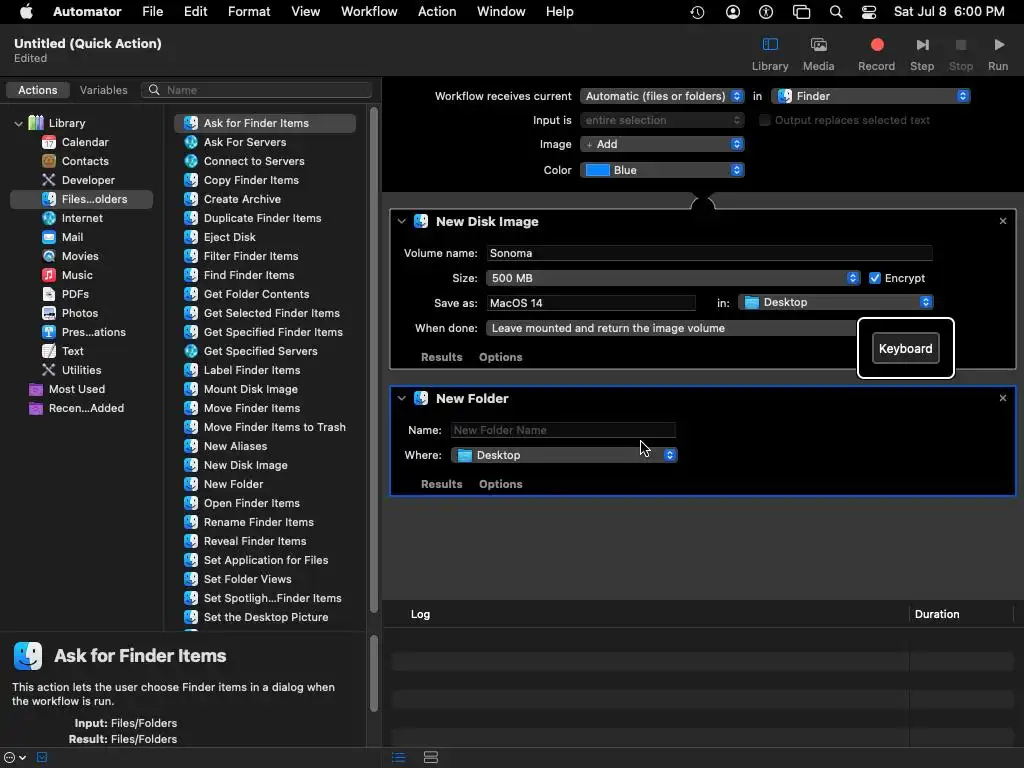
Task: Open the Workflow receives current dropdown
Action: tap(662, 96)
